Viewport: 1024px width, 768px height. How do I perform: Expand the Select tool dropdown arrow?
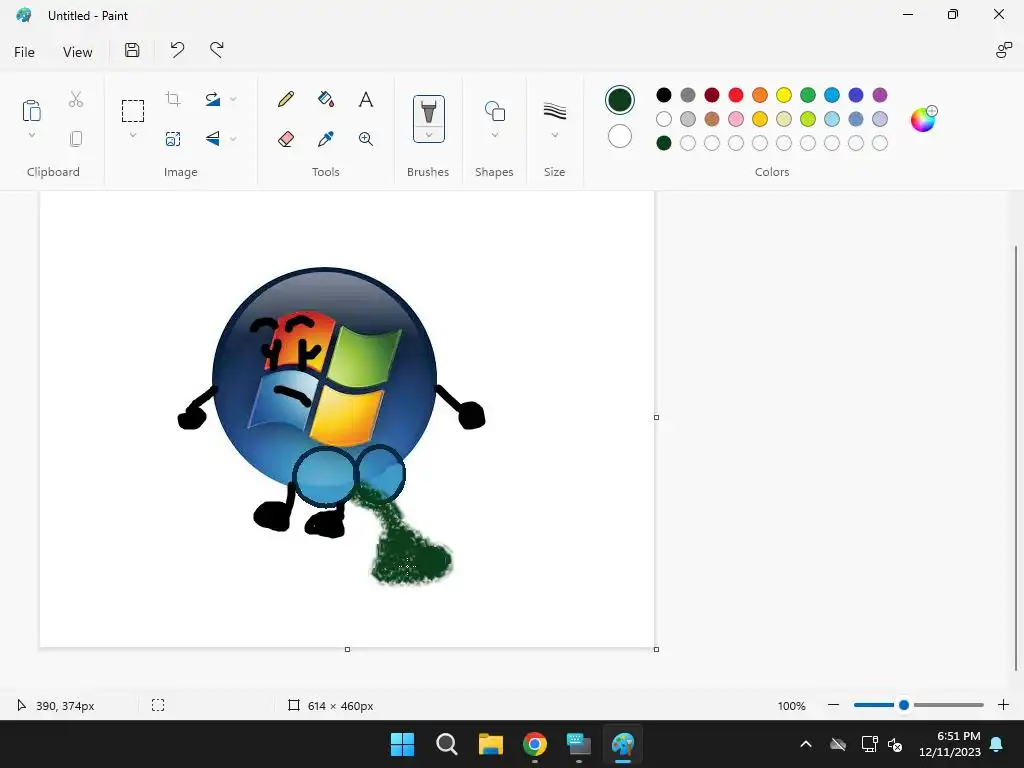pyautogui.click(x=133, y=135)
